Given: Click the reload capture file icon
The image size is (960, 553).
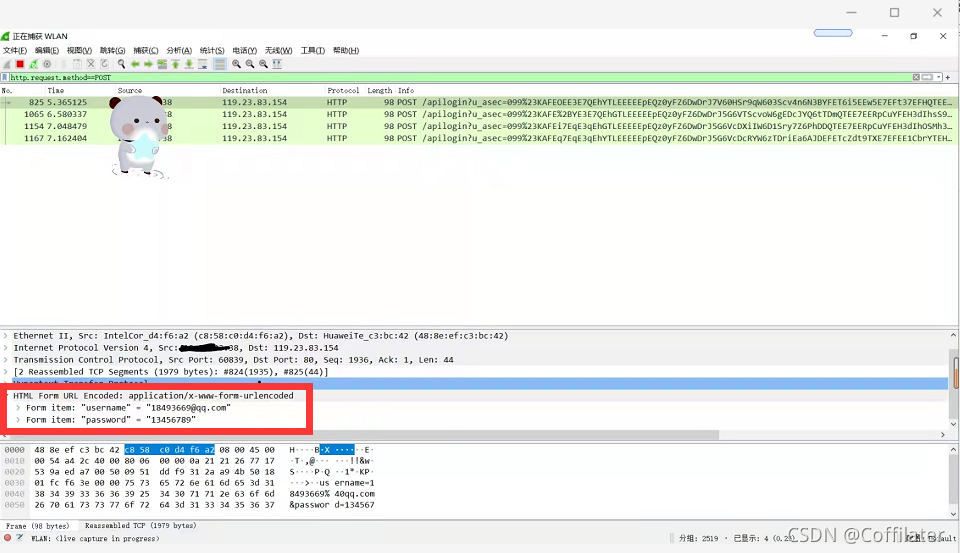Looking at the screenshot, I should 104,64.
